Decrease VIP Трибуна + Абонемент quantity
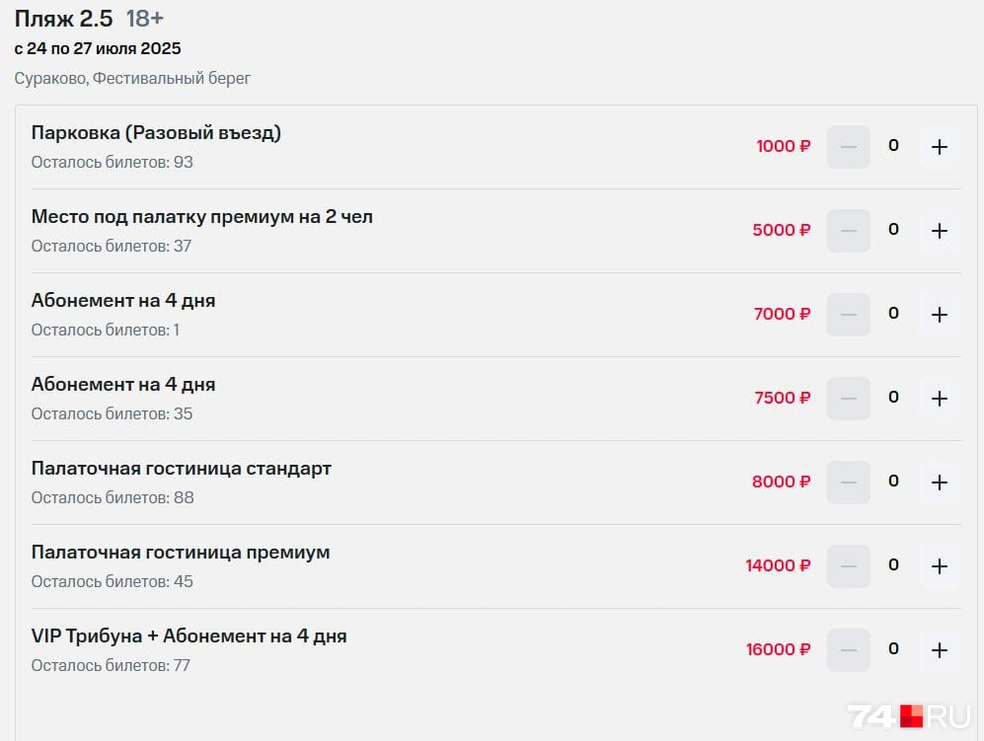This screenshot has height=741, width=984. (848, 651)
